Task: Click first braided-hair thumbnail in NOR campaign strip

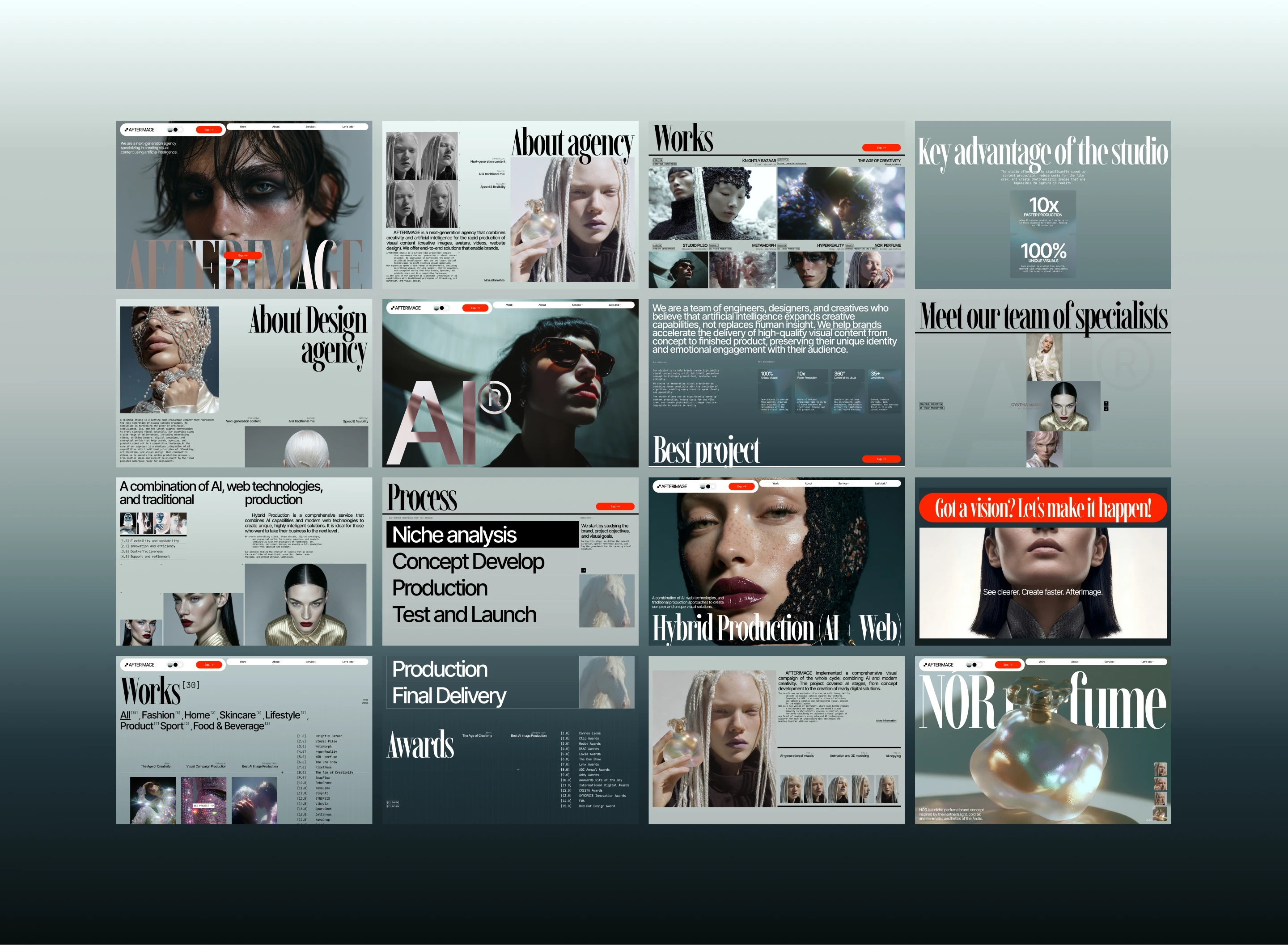Action: tap(790, 789)
